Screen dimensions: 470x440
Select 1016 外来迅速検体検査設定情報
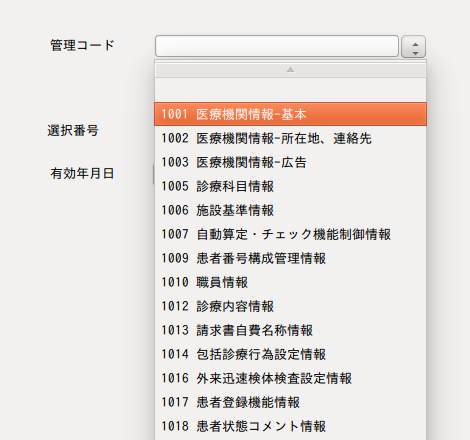point(290,378)
